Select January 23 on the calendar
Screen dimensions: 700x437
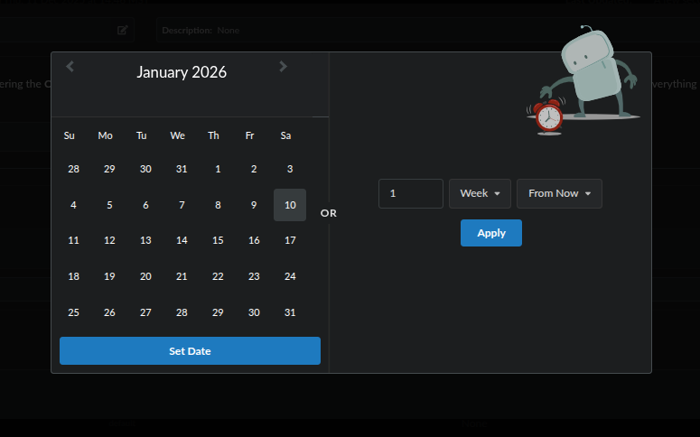pos(254,276)
